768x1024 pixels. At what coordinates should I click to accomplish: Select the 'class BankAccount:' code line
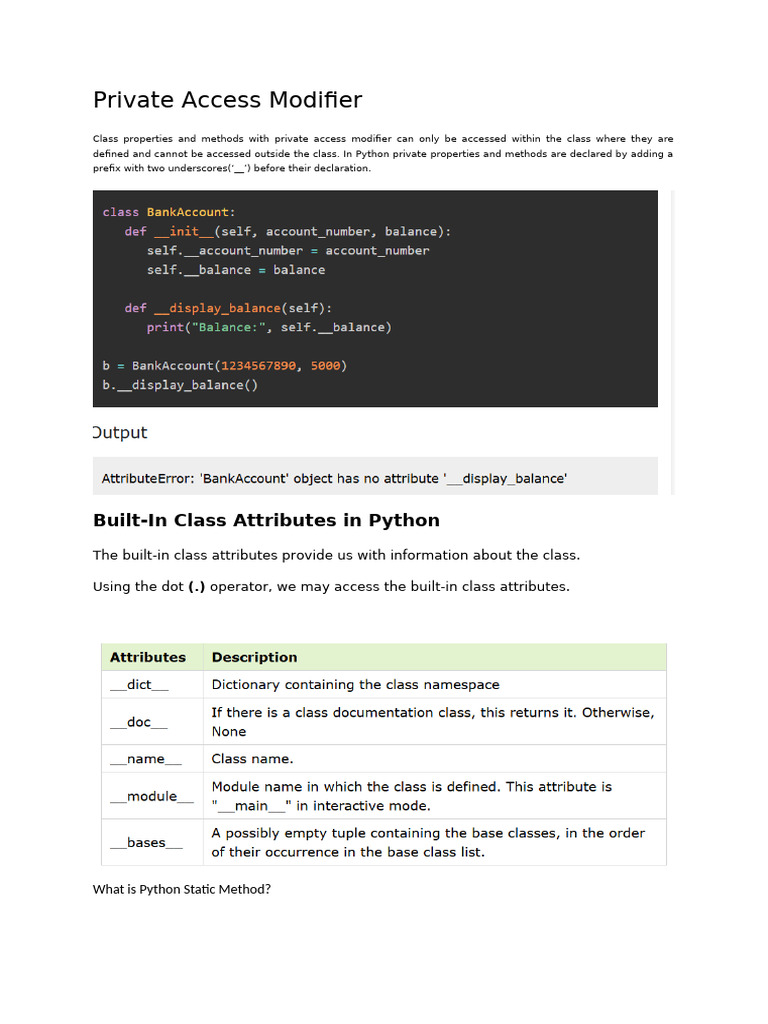click(x=168, y=212)
